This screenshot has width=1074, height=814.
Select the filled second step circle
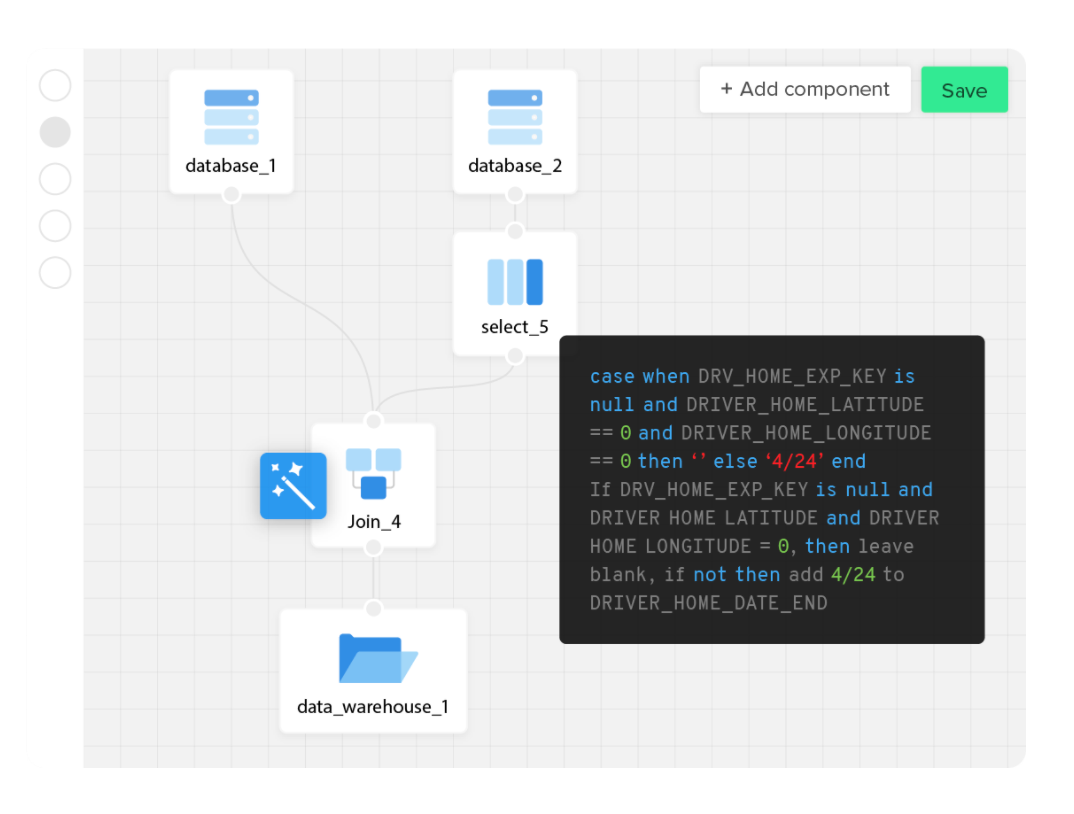(54, 131)
